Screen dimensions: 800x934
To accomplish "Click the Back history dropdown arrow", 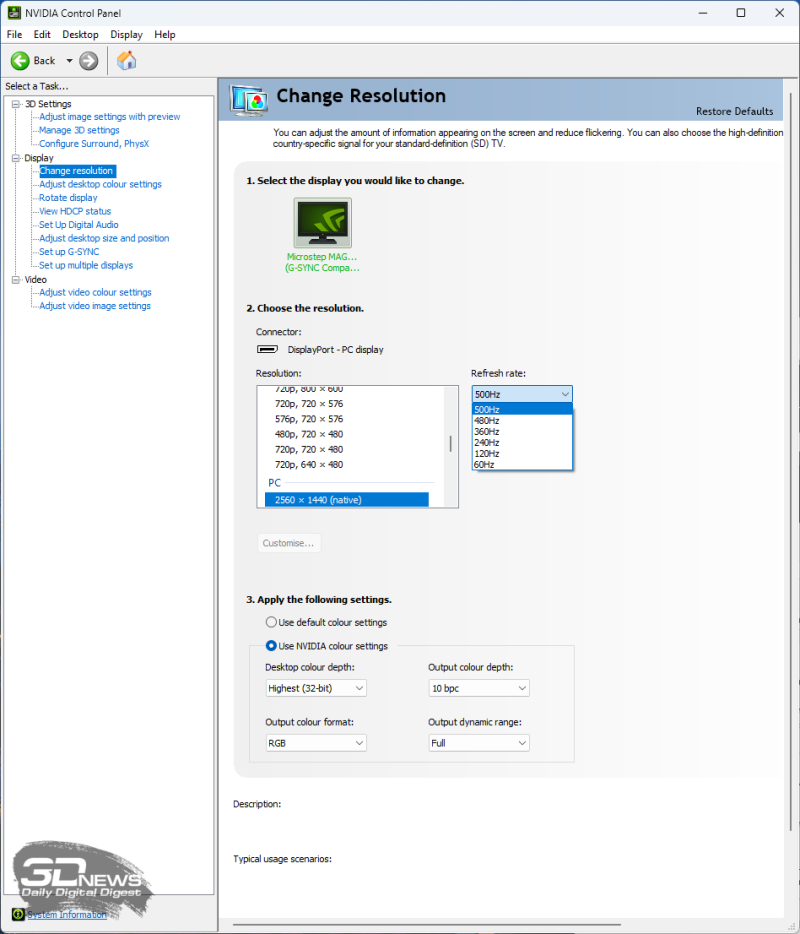I will coord(69,61).
